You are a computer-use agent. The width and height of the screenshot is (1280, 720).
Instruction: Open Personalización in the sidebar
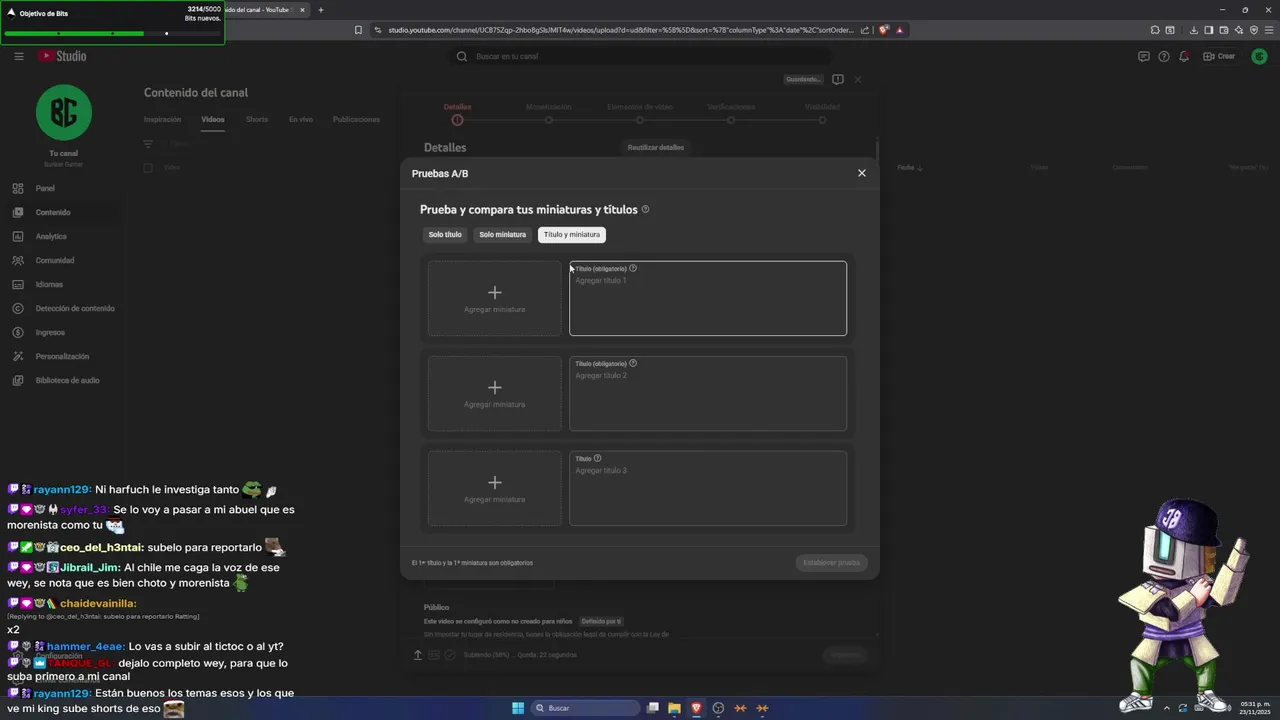[x=62, y=356]
